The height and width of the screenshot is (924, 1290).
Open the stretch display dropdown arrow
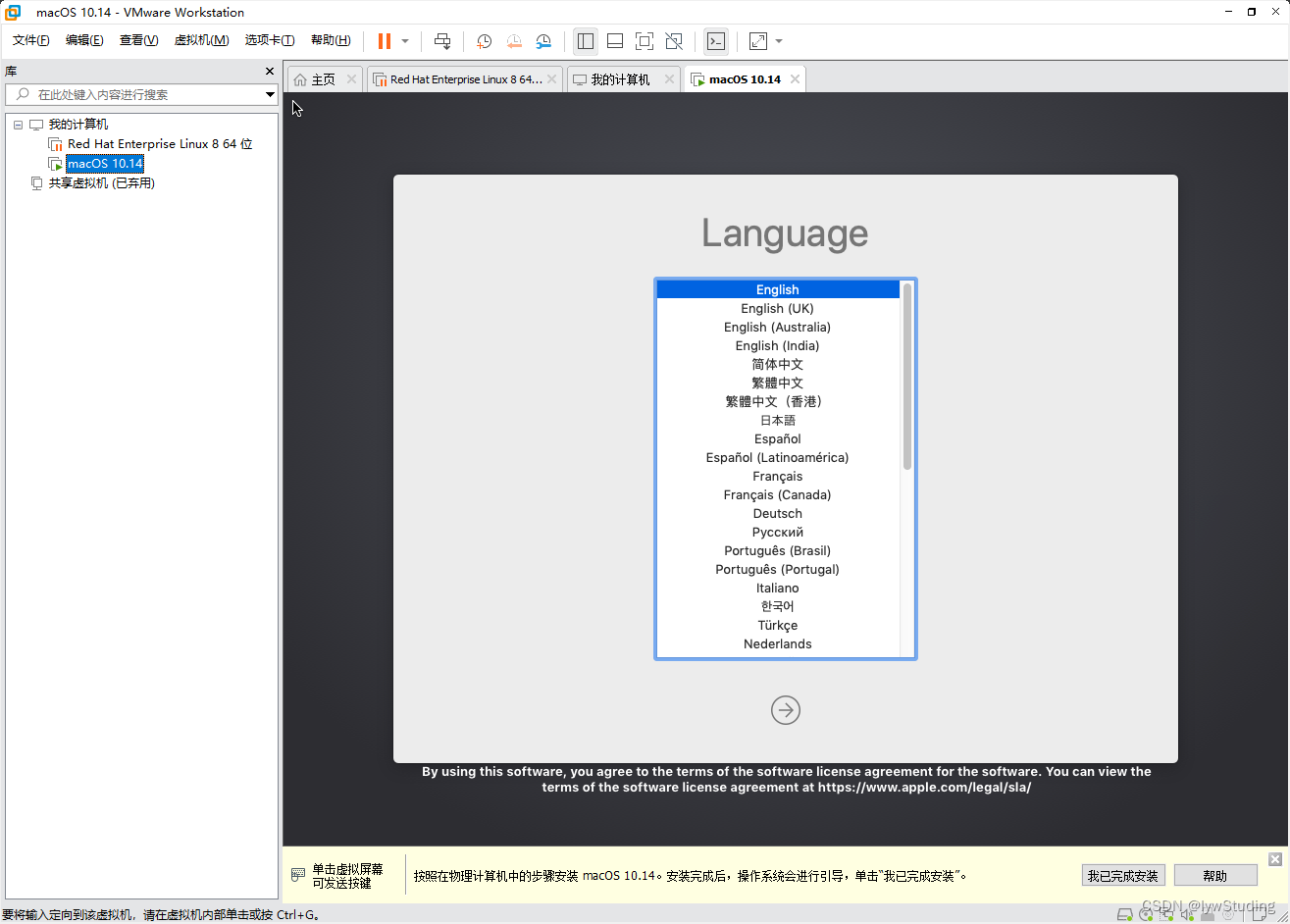pos(779,41)
